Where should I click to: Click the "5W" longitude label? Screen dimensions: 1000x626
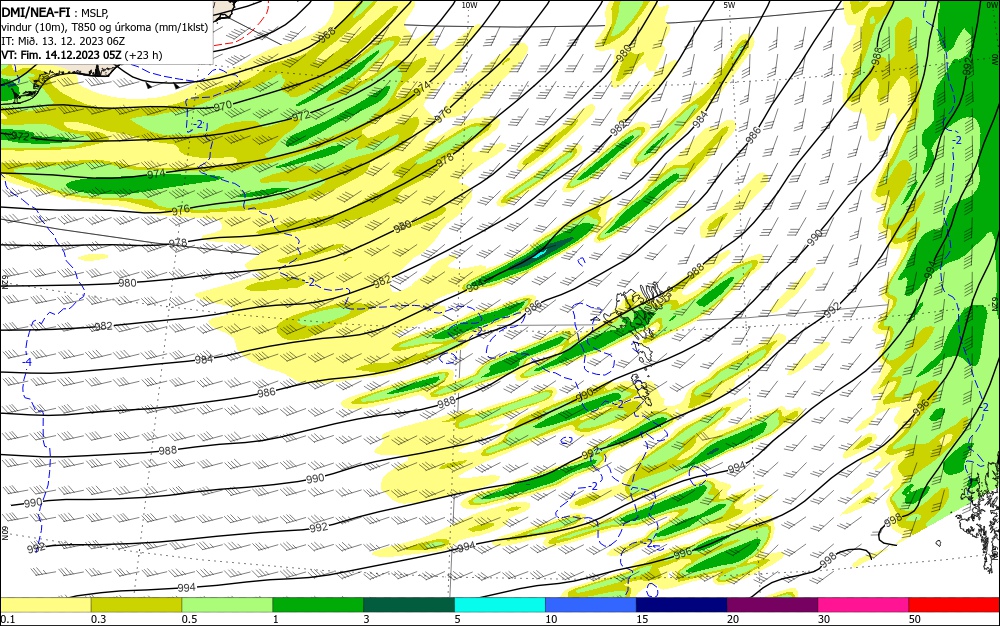(x=729, y=5)
